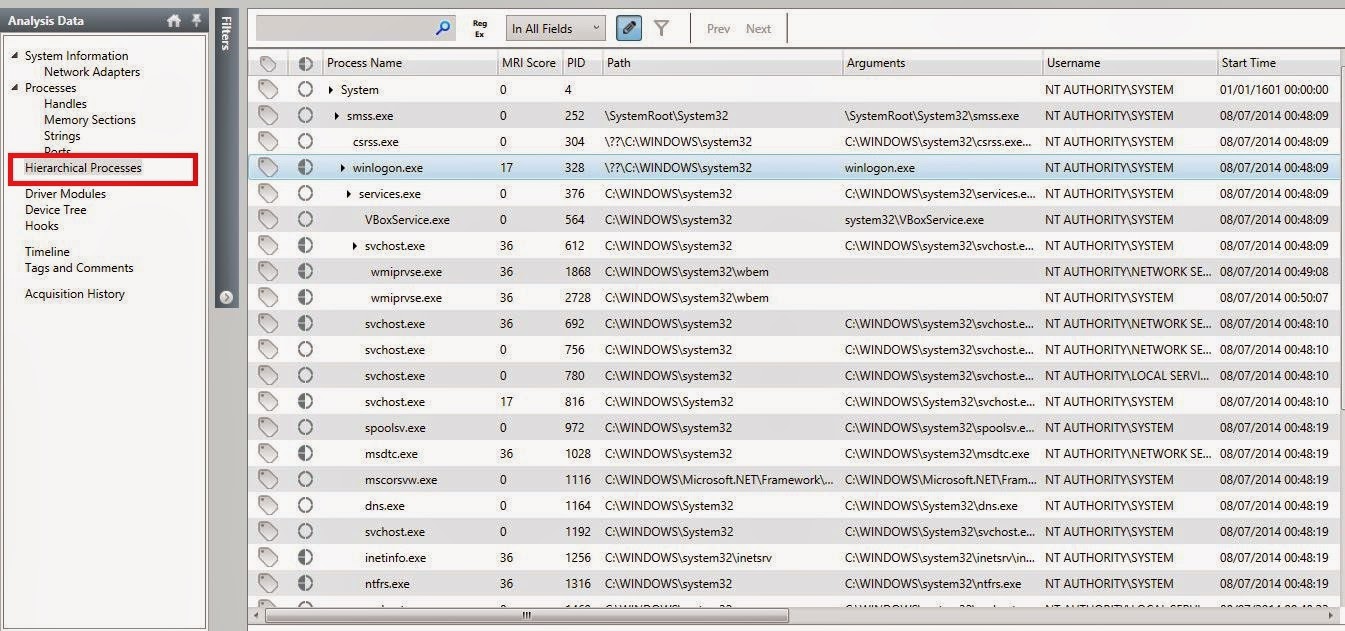Sort by Start Time column header

tap(1277, 63)
